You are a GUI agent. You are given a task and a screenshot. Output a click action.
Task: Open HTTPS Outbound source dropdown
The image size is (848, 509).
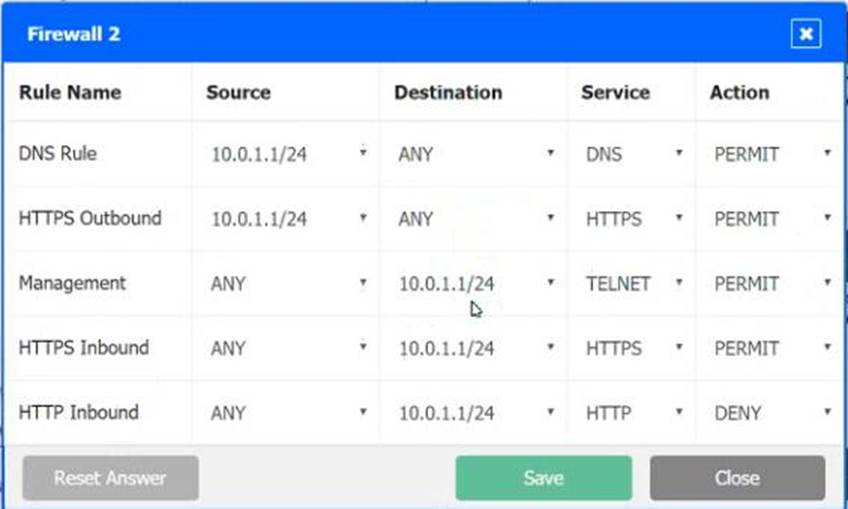[289, 219]
